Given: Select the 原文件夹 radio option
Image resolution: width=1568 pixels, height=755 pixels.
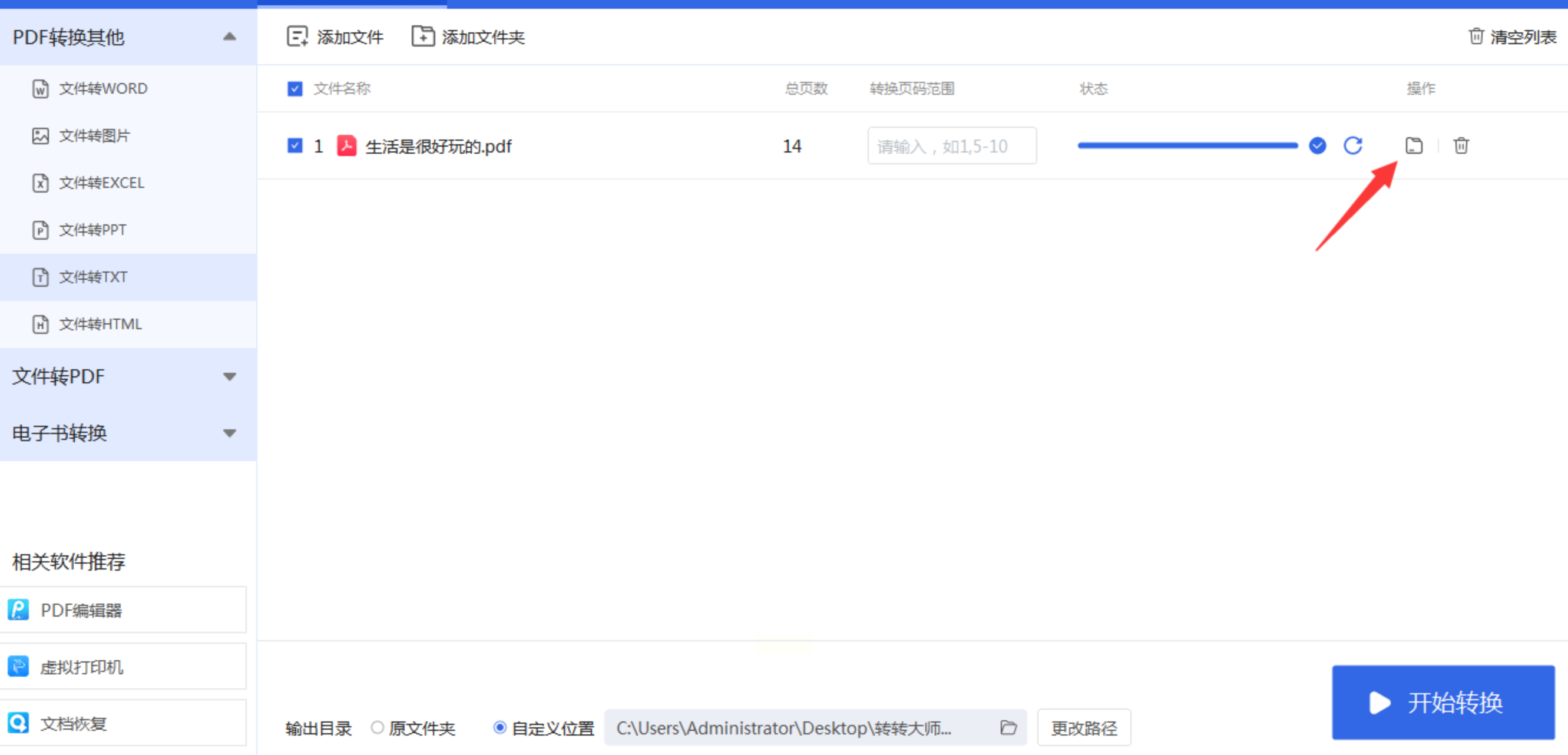Looking at the screenshot, I should 378,728.
